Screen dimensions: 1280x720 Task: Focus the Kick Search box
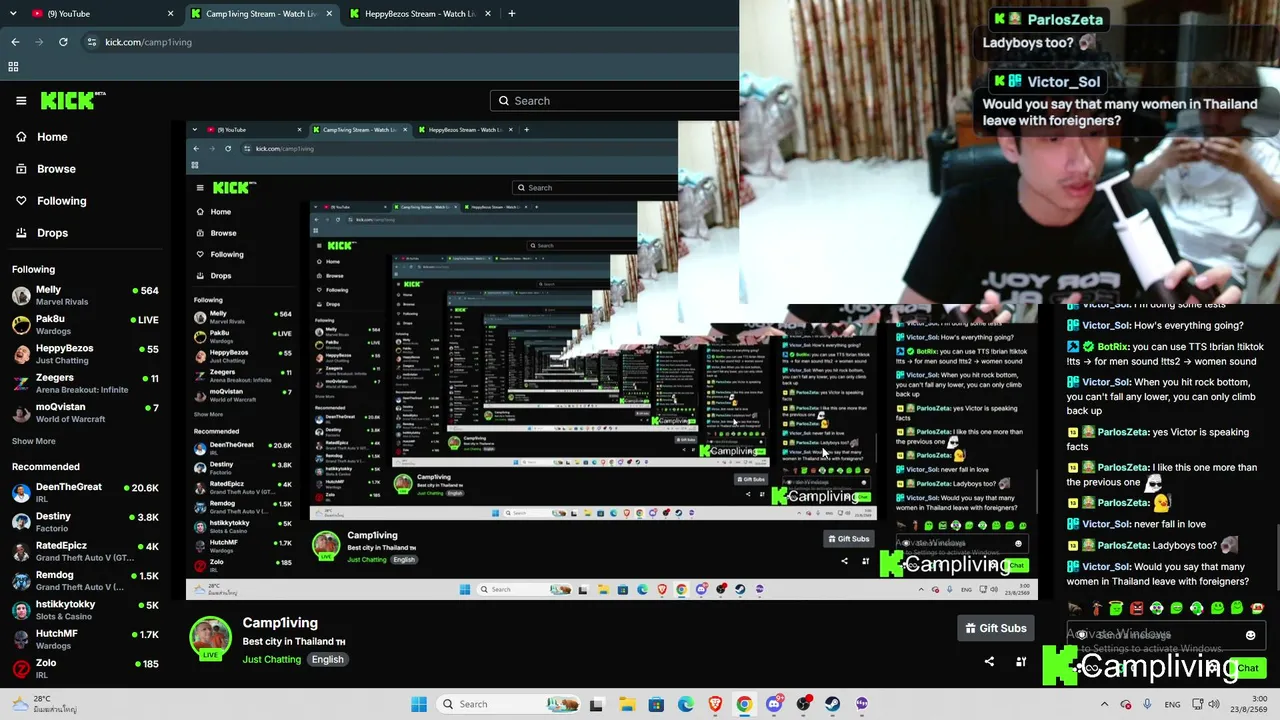click(614, 101)
